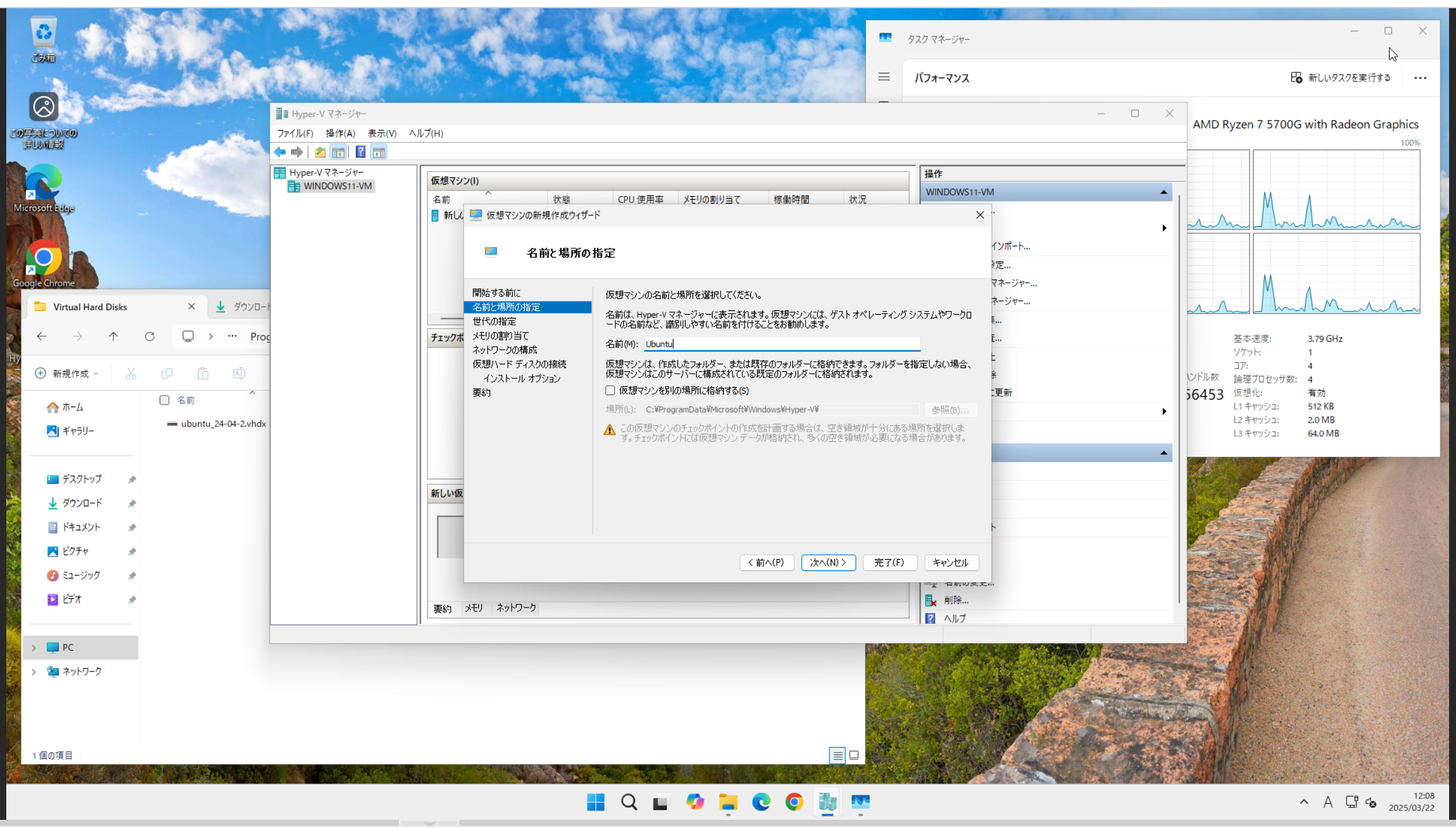1456x828 pixels.
Task: Open Task Manager hamburger navigation menu
Action: click(884, 77)
